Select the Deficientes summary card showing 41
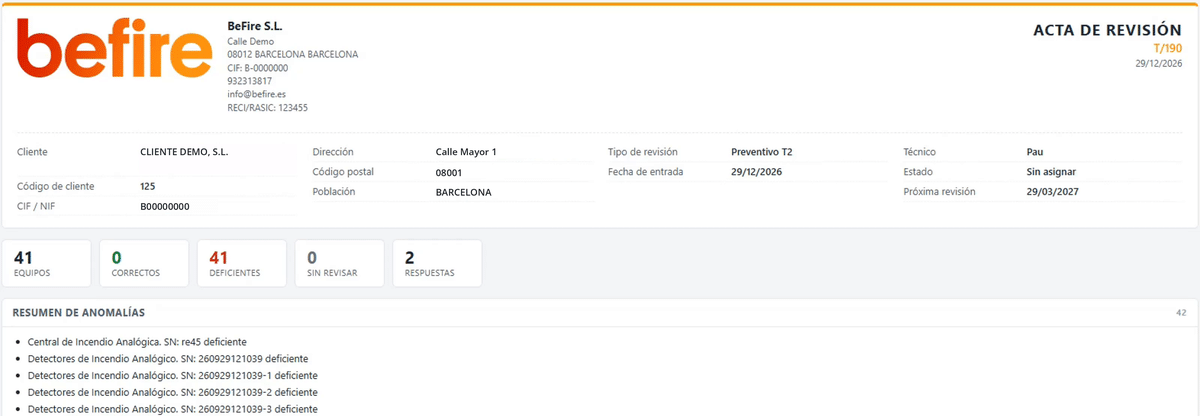The height and width of the screenshot is (416, 1200). point(242,263)
